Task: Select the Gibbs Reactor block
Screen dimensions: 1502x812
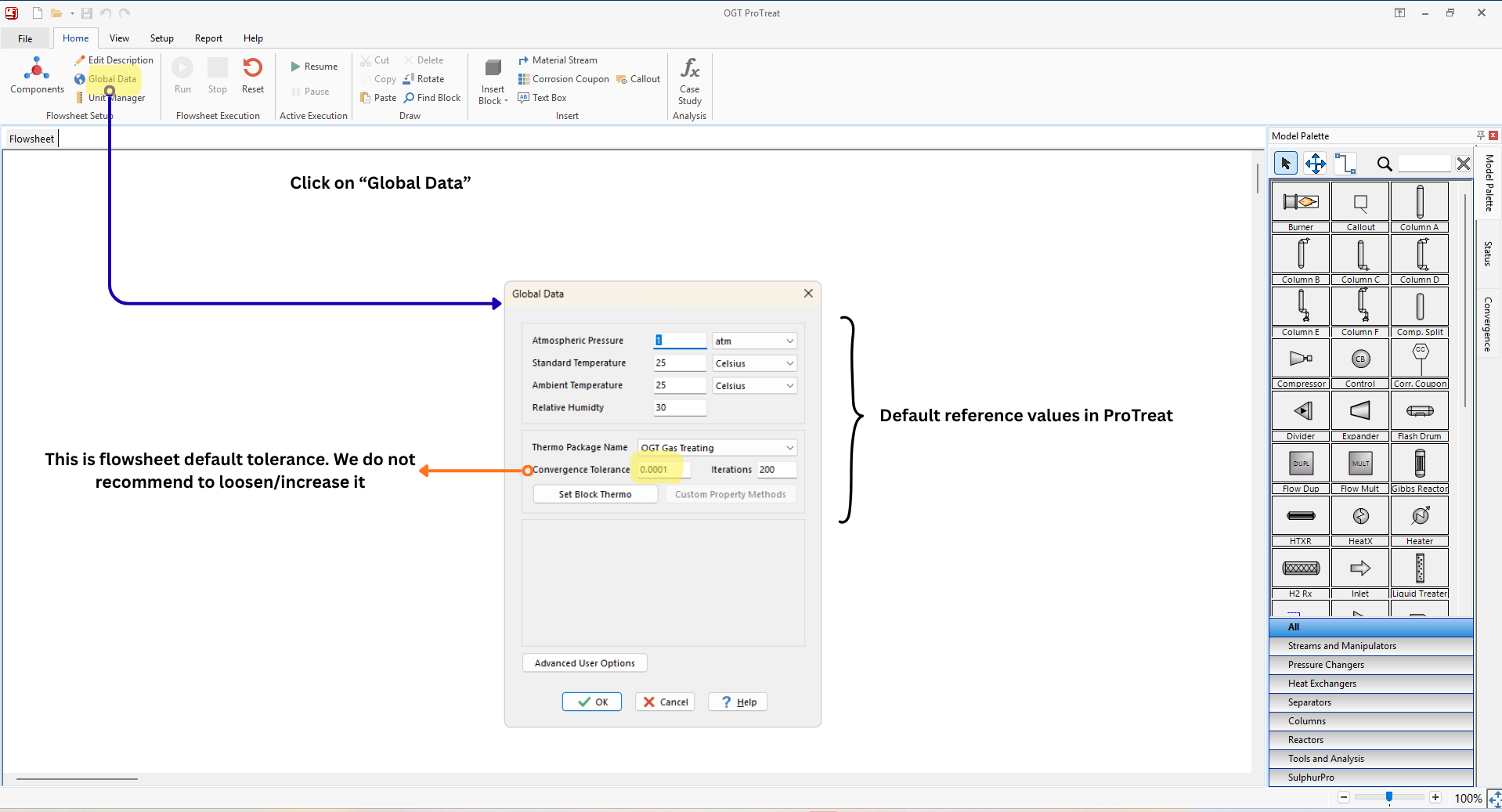Action: [x=1419, y=468]
